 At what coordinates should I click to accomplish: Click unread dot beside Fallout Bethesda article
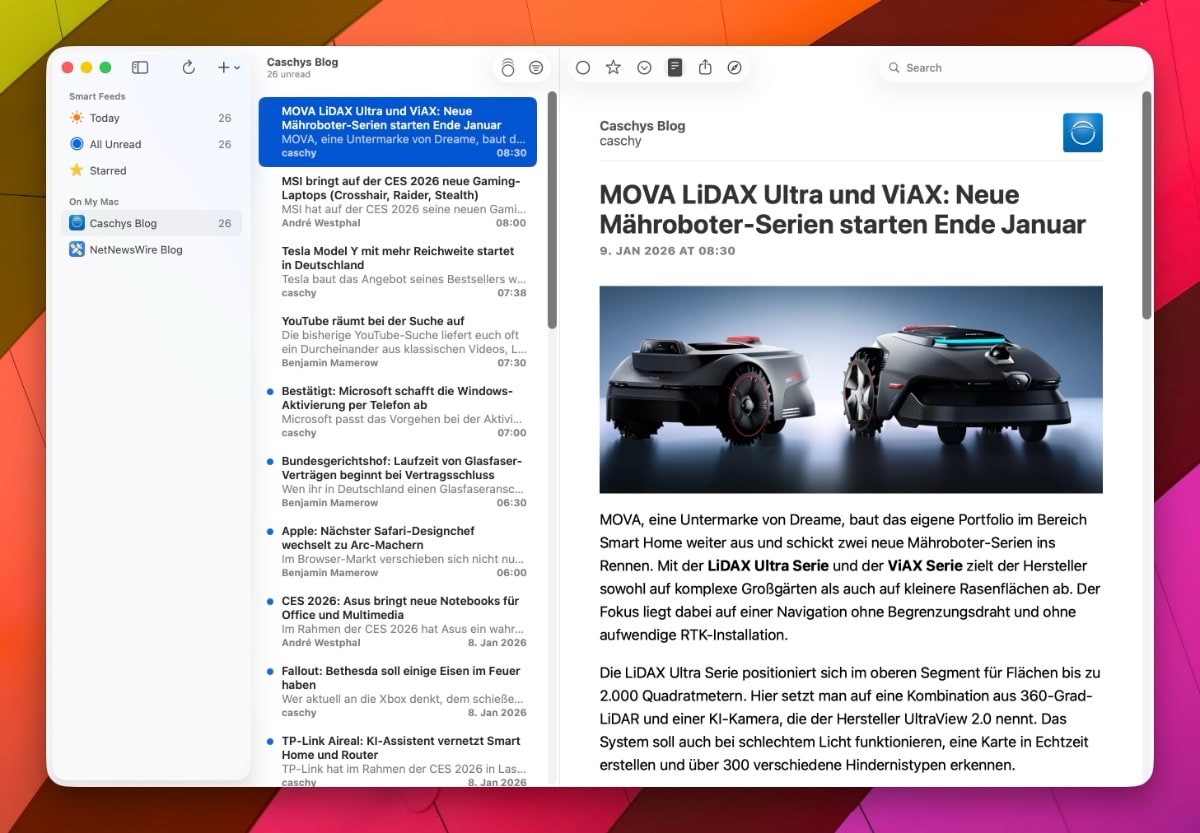[270, 672]
